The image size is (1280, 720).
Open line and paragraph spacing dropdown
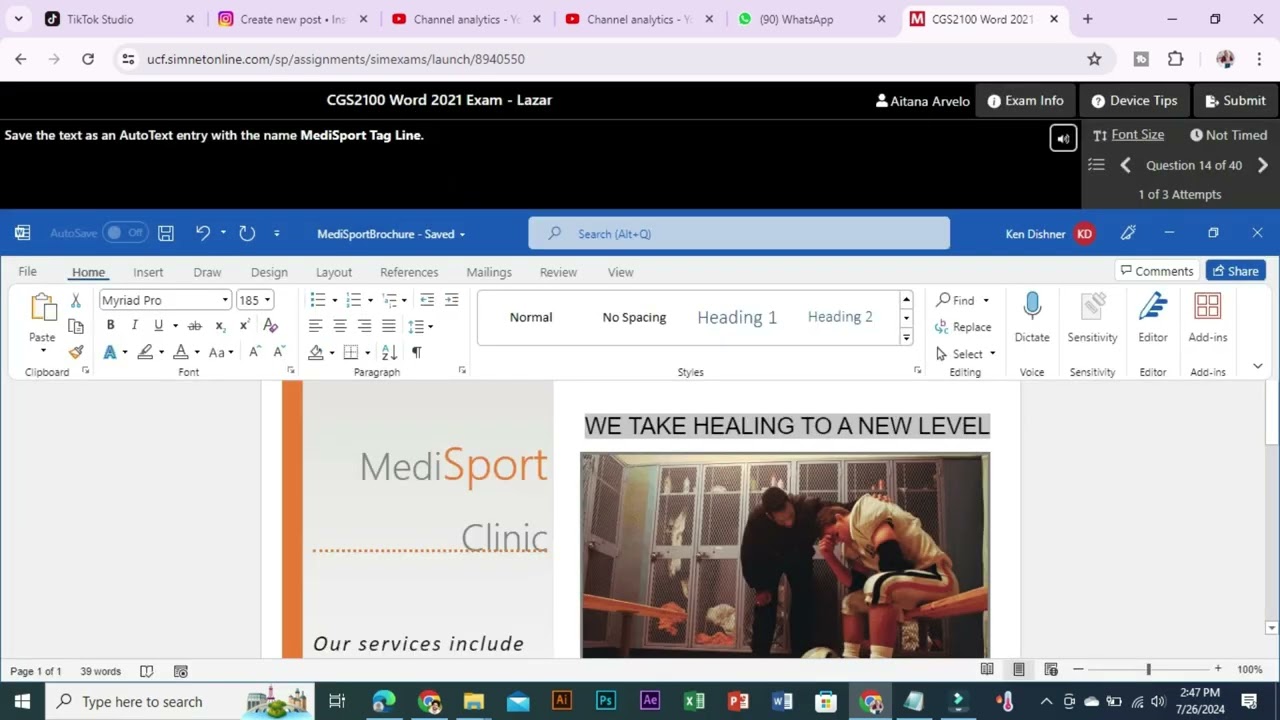click(x=420, y=326)
